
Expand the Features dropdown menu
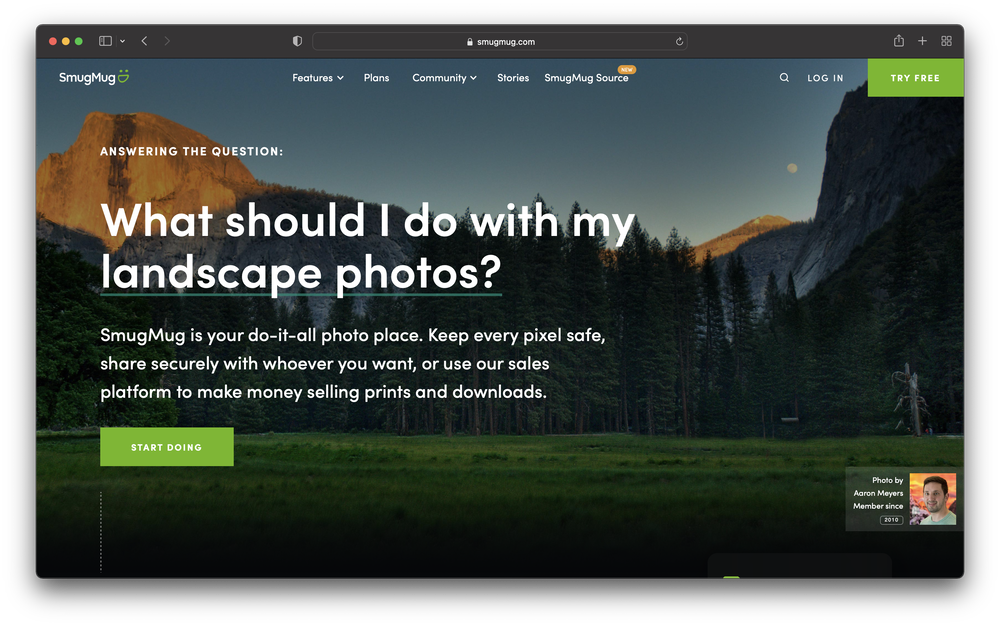(x=317, y=77)
